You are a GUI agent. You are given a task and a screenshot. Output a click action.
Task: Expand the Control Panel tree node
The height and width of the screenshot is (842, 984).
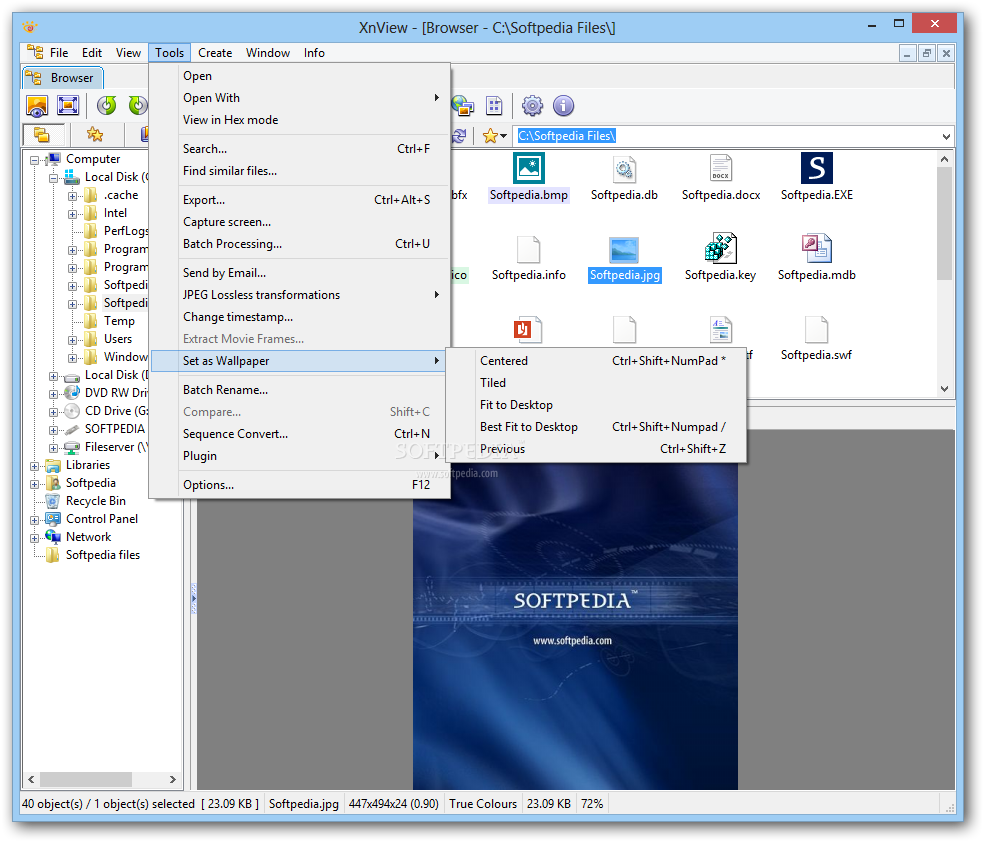35,520
